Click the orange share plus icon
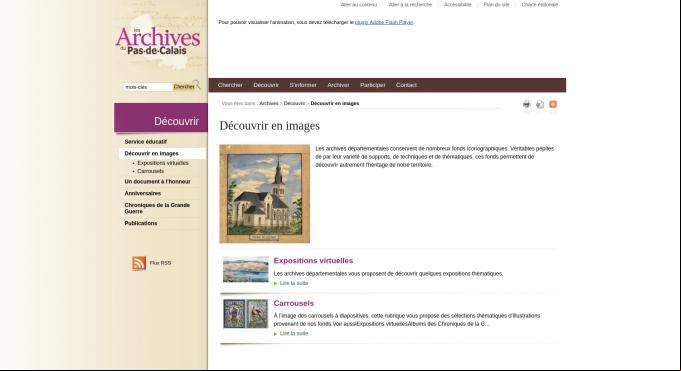681x371 pixels. [x=553, y=104]
